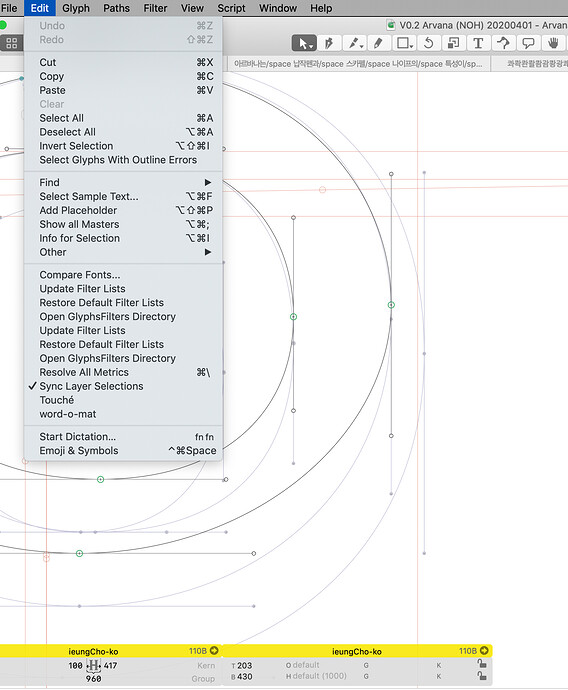Click the Group field under Kern
The height and width of the screenshot is (690, 568).
coord(203,679)
